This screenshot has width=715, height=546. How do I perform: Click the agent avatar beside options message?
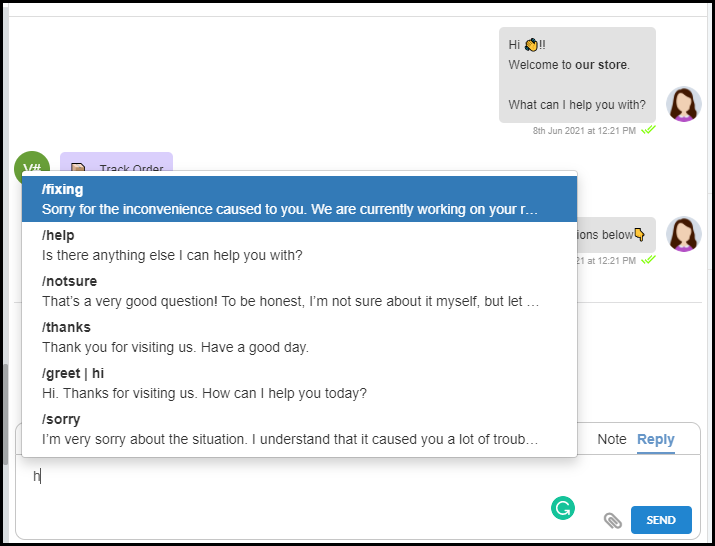click(x=684, y=234)
